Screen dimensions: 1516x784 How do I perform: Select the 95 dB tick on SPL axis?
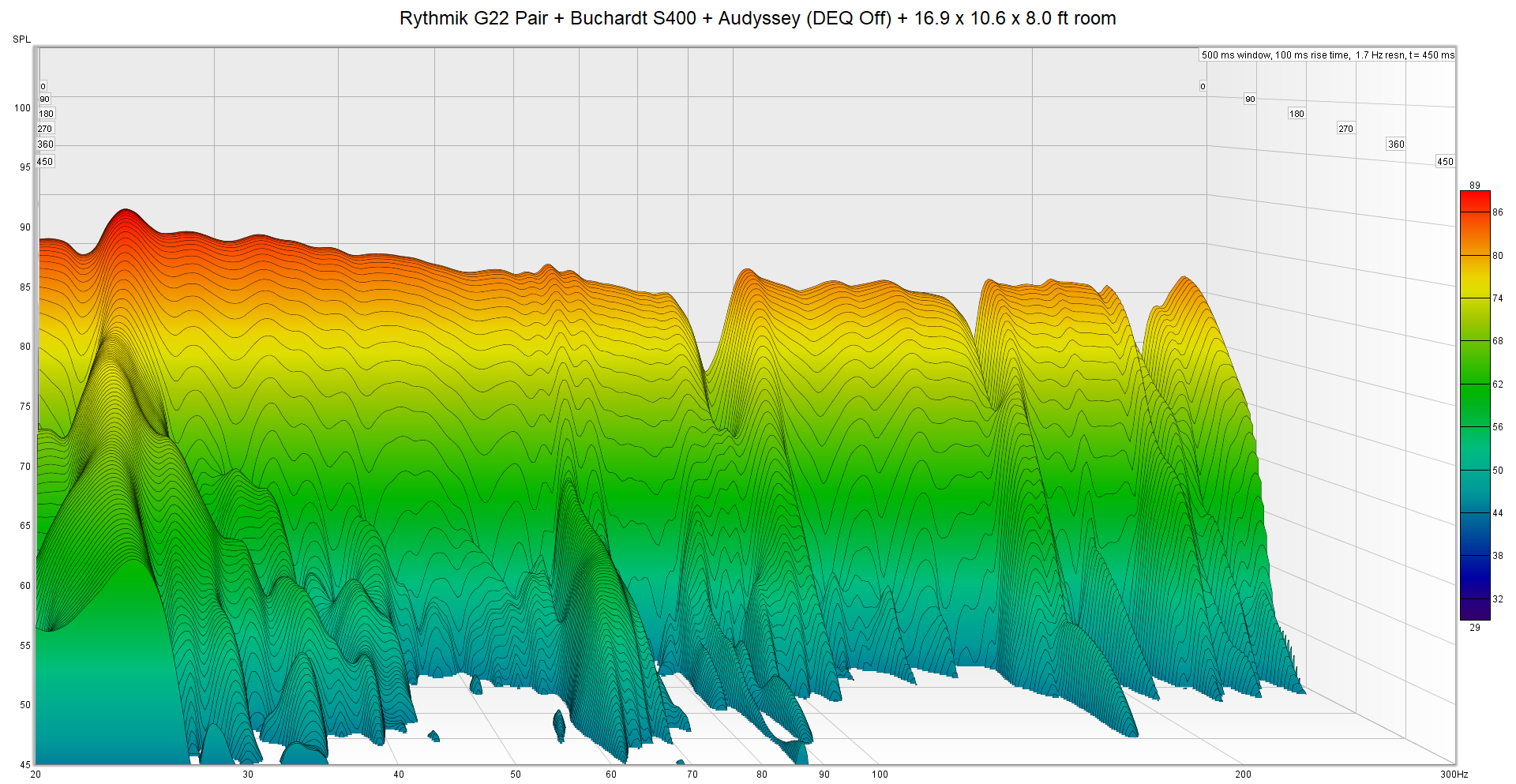[25, 167]
